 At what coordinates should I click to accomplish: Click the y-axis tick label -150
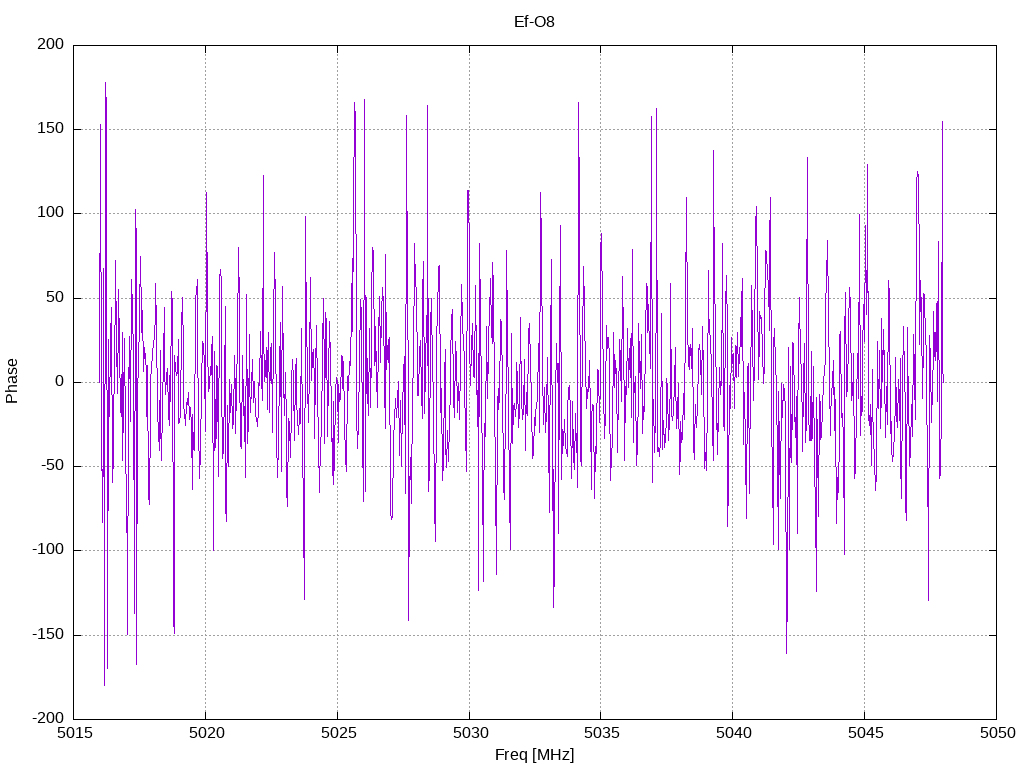(48, 634)
